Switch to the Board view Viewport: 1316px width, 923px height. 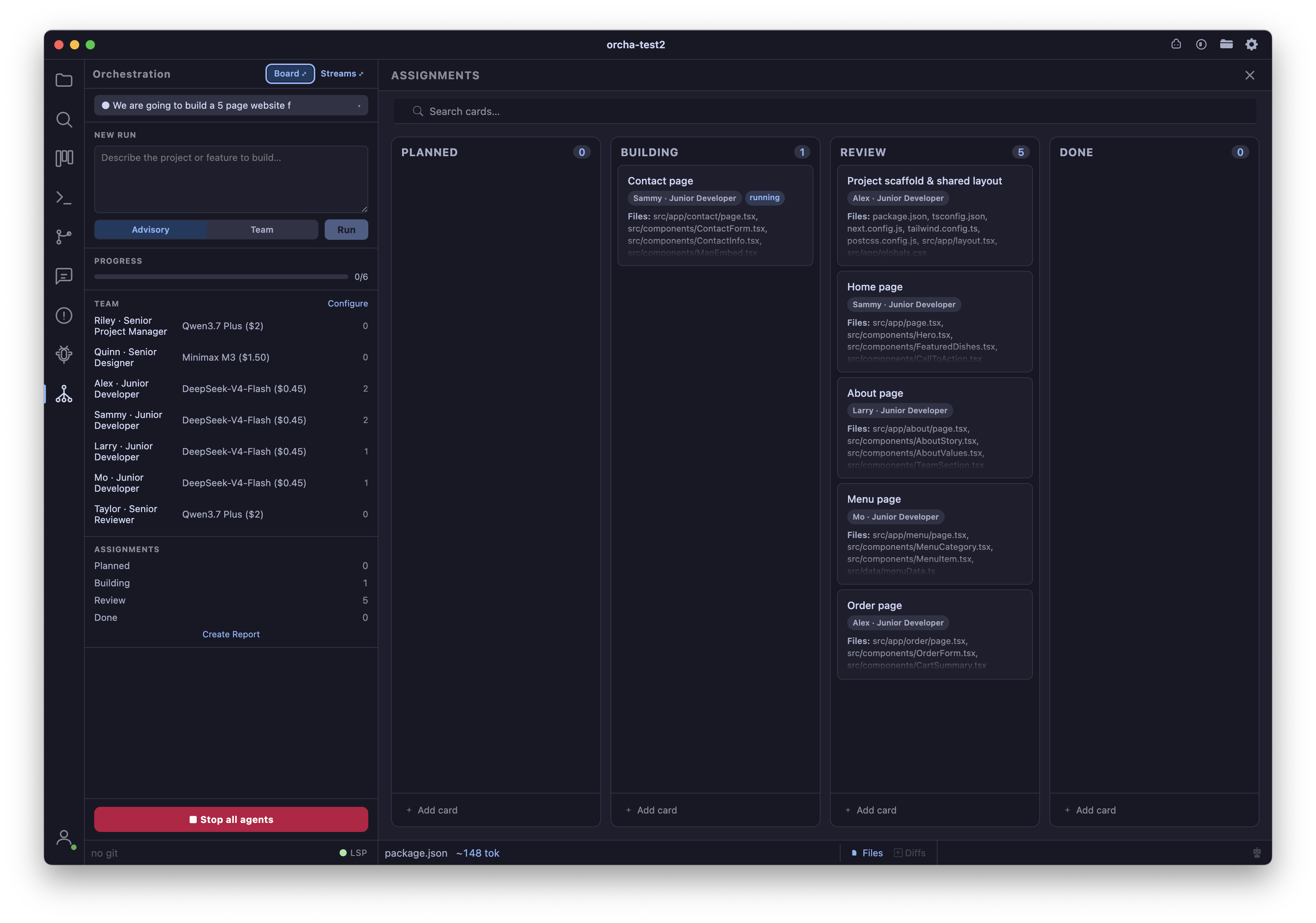290,73
